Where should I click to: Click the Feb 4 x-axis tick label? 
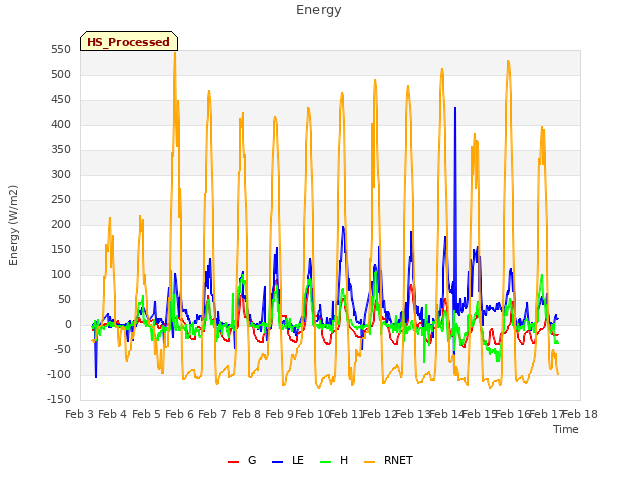click(113, 415)
